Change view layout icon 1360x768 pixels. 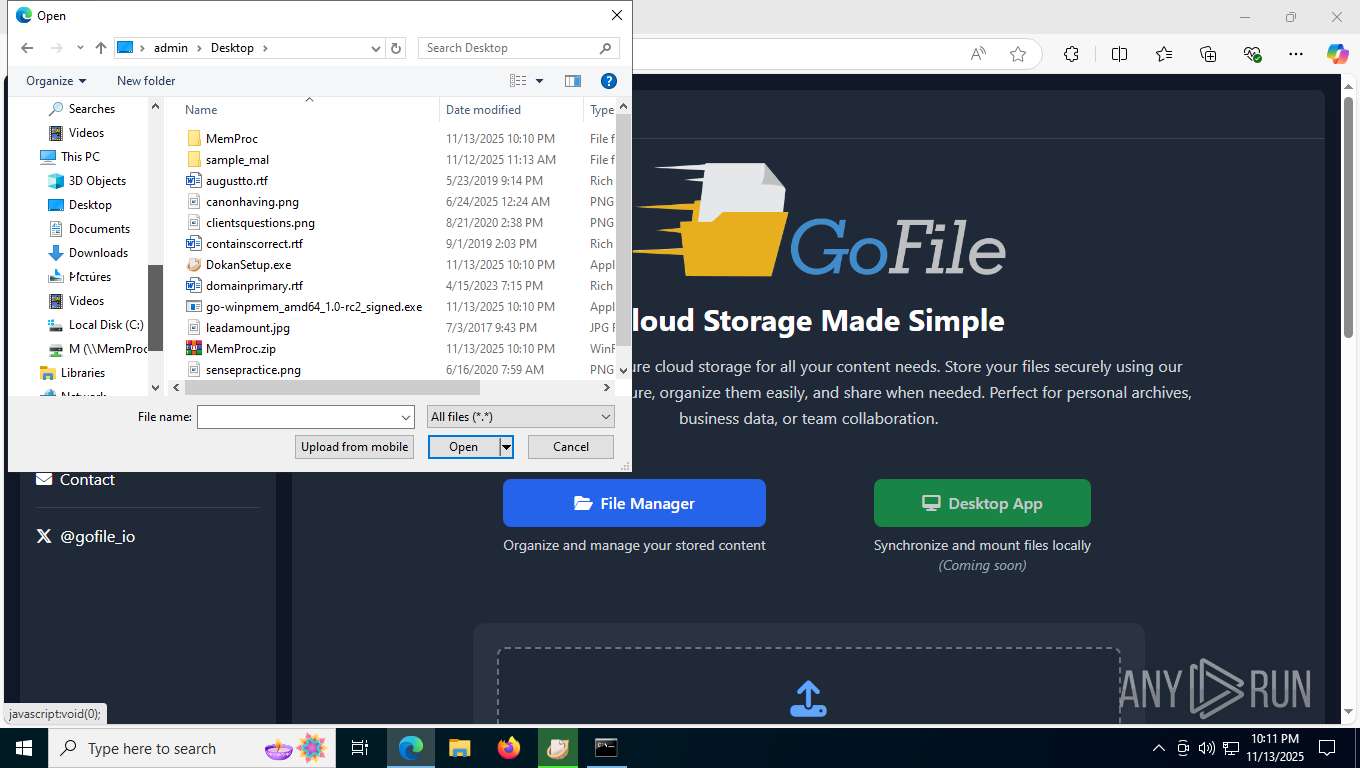pos(518,81)
